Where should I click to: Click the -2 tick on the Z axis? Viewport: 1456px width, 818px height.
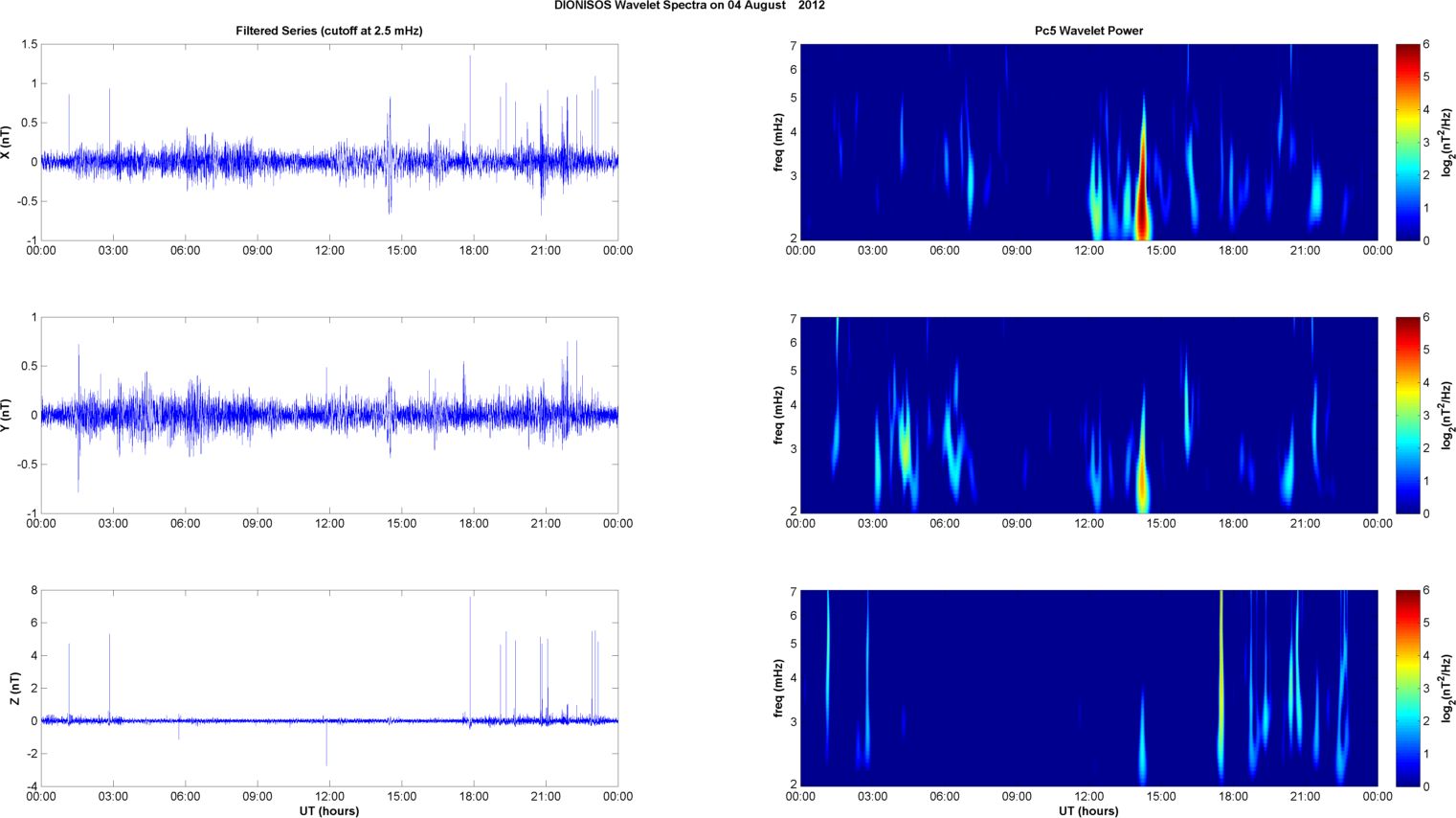[x=32, y=754]
